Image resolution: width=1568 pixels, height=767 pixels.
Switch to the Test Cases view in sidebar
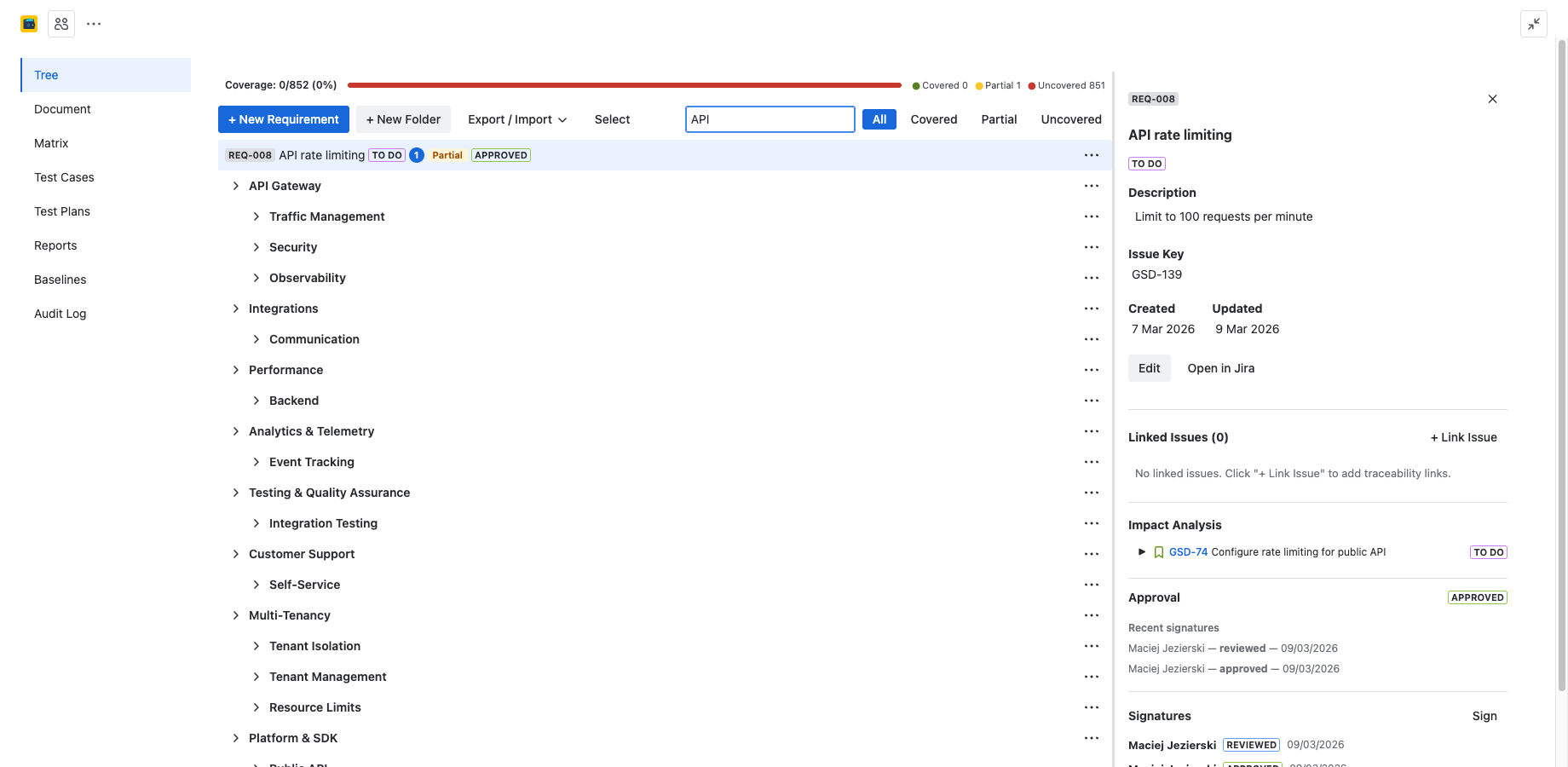tap(64, 177)
